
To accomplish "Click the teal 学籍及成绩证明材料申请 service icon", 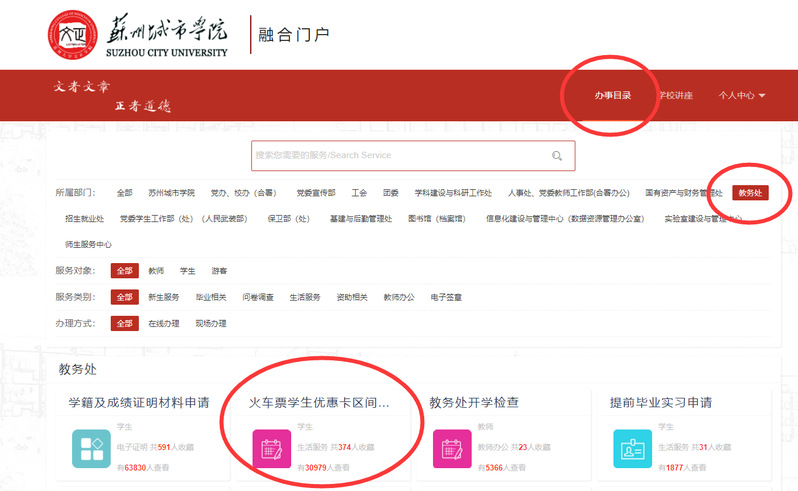I will coord(91,448).
